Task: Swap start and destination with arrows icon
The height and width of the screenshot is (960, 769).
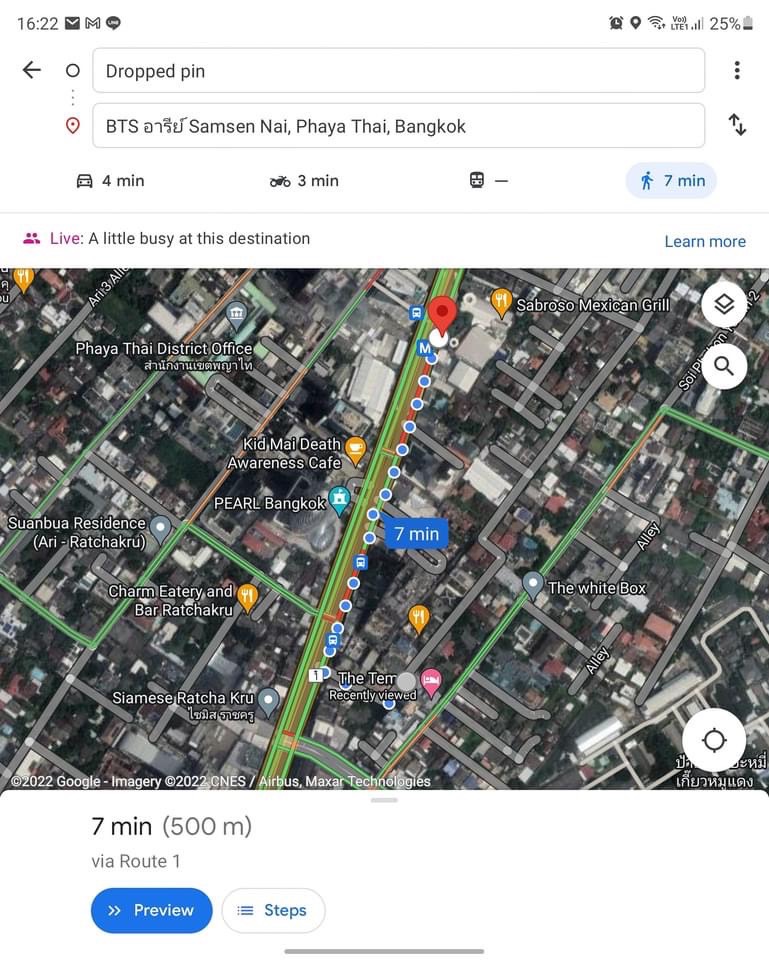Action: tap(737, 124)
